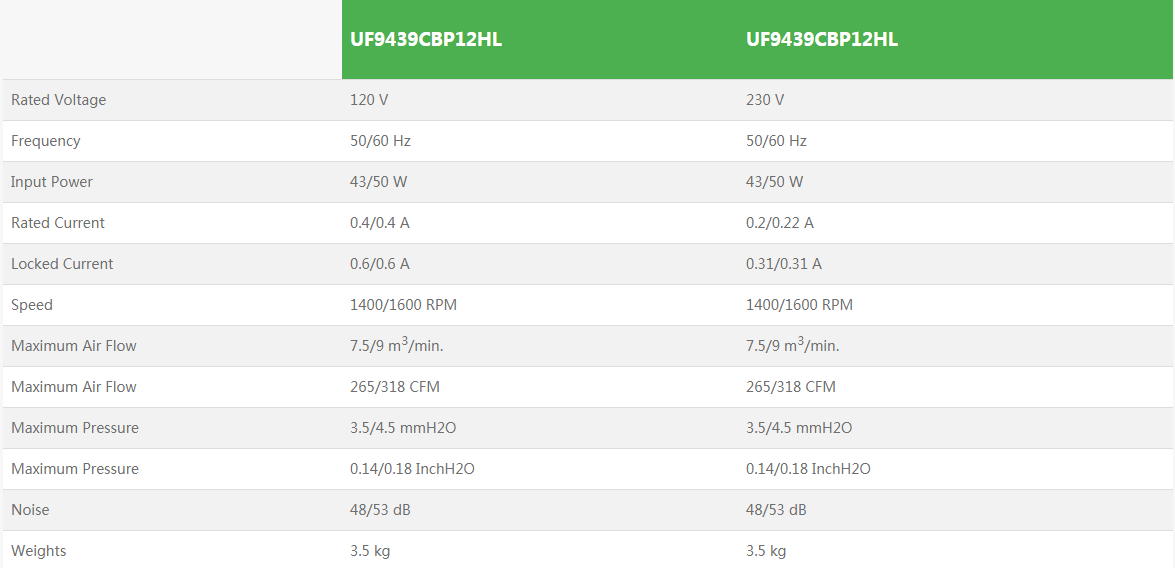Click Maximum Pressure label for mmH2O row
The width and height of the screenshot is (1175, 568).
pos(75,428)
